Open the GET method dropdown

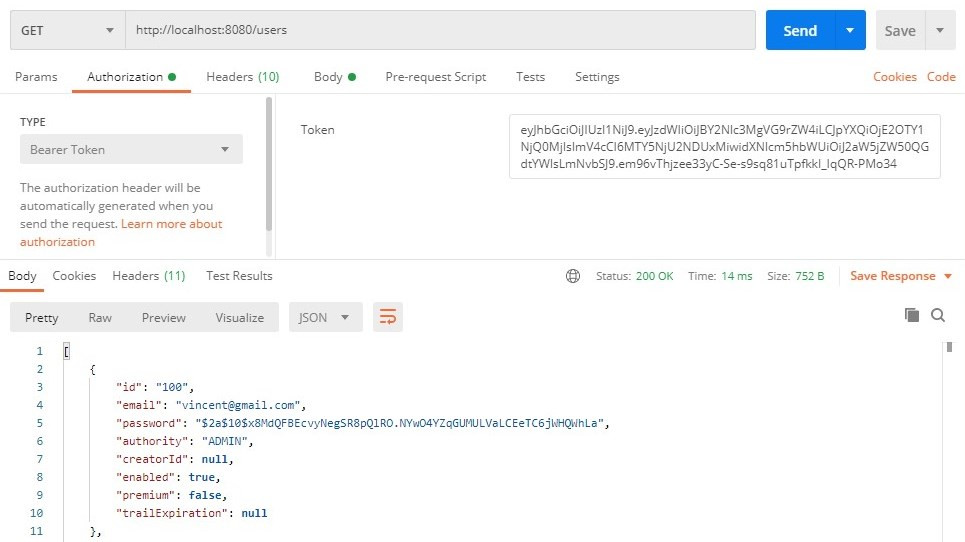click(x=68, y=30)
